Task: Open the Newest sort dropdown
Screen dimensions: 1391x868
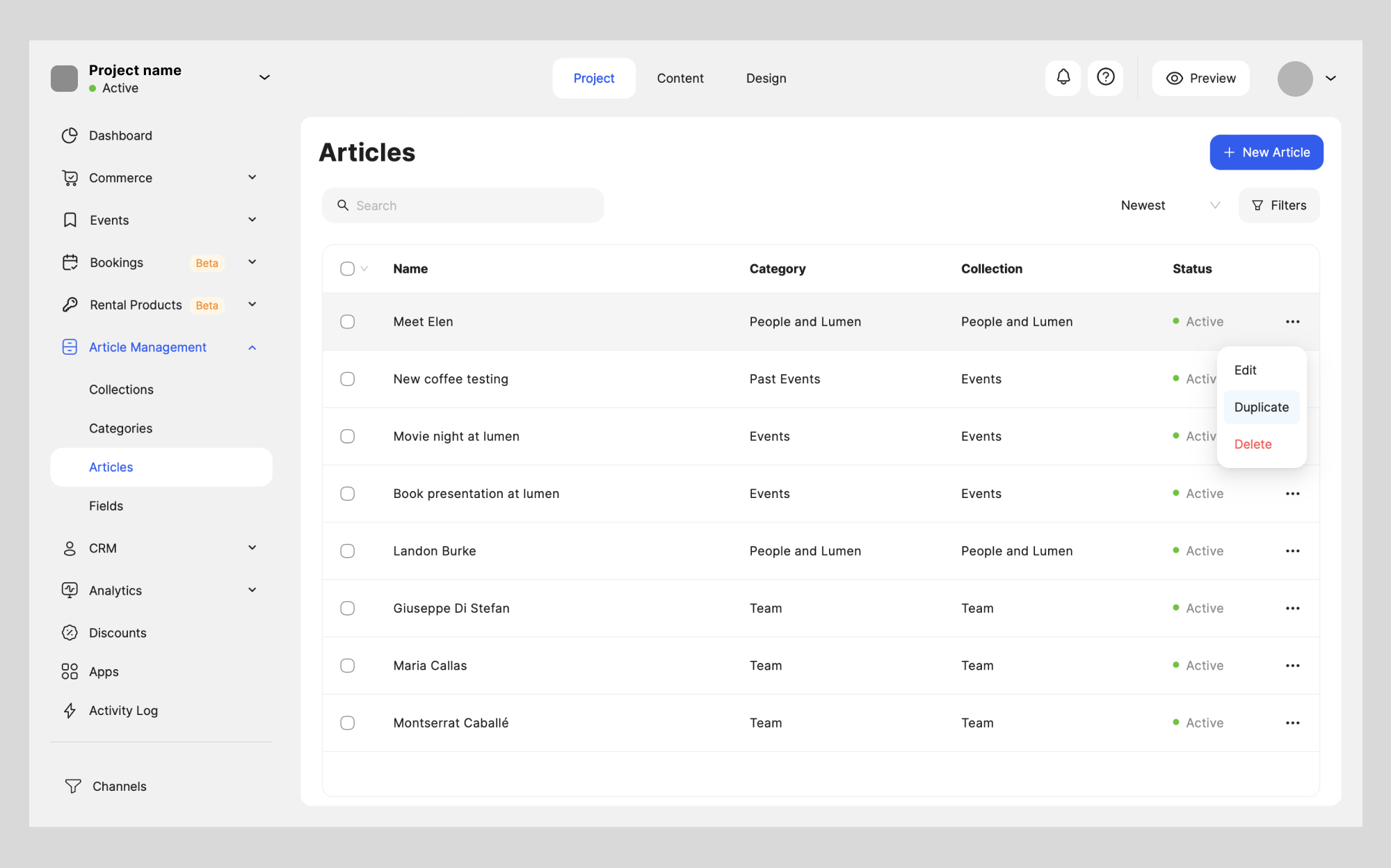Action: [x=1171, y=205]
